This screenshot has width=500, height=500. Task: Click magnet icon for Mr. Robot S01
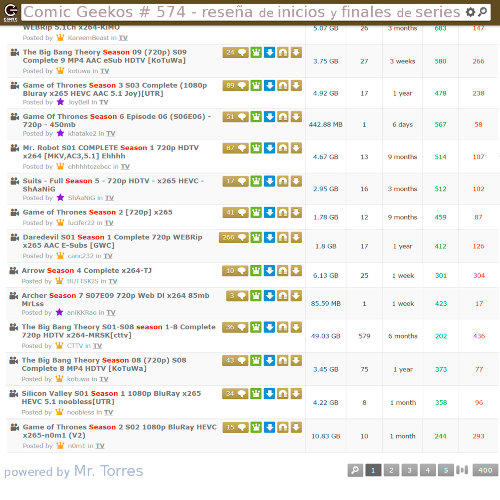[283, 148]
